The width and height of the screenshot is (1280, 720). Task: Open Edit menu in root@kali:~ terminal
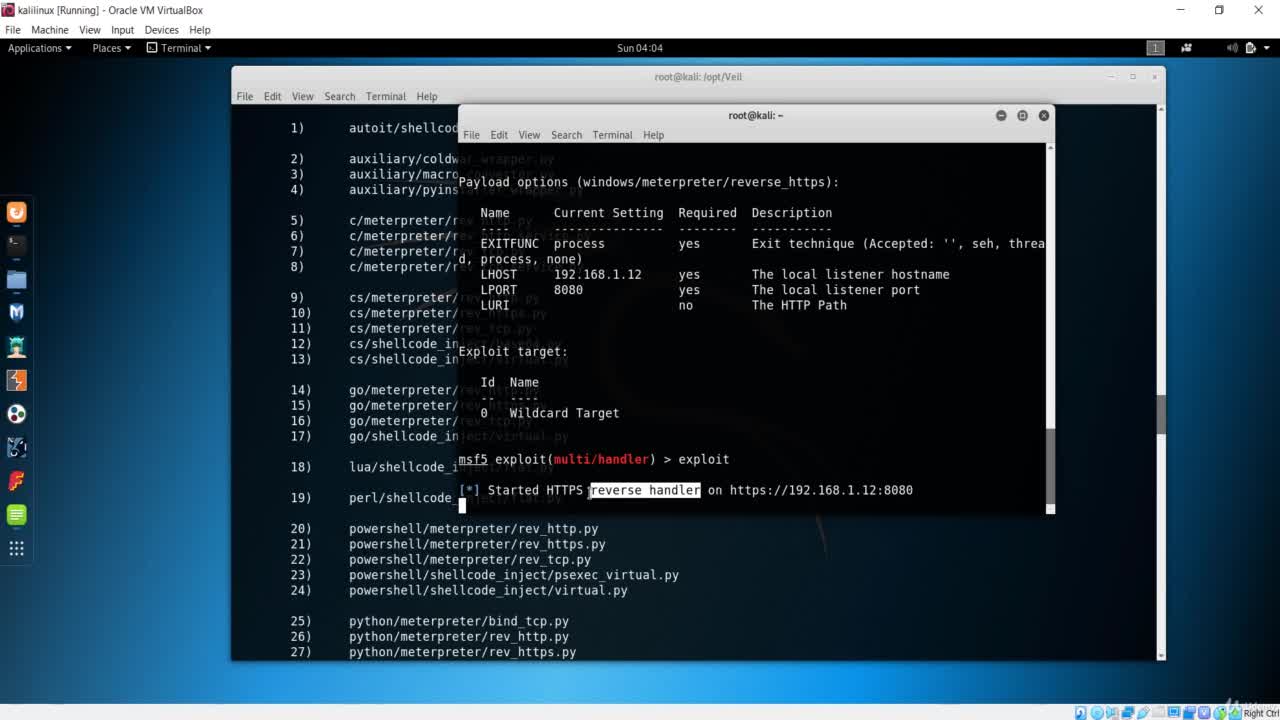[x=499, y=135]
